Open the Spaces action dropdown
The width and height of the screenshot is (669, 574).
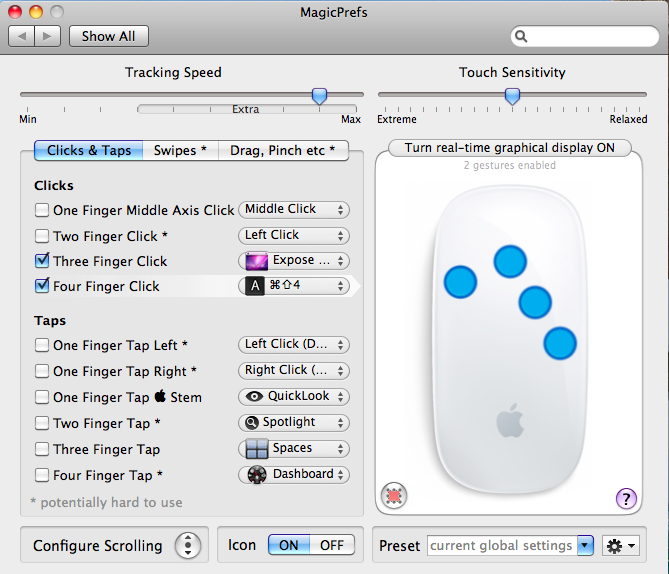294,449
